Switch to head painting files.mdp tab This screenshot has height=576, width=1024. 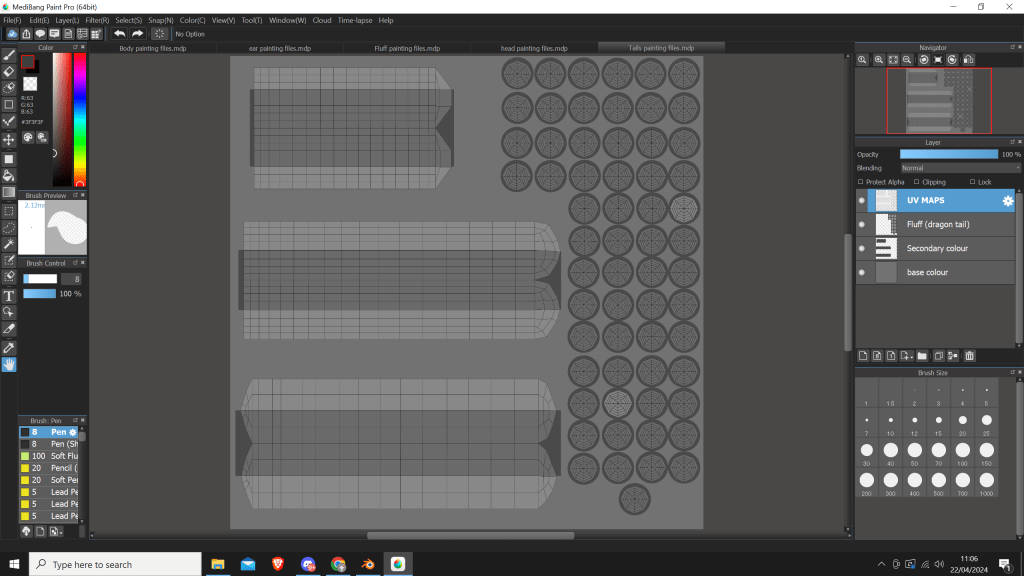(534, 48)
